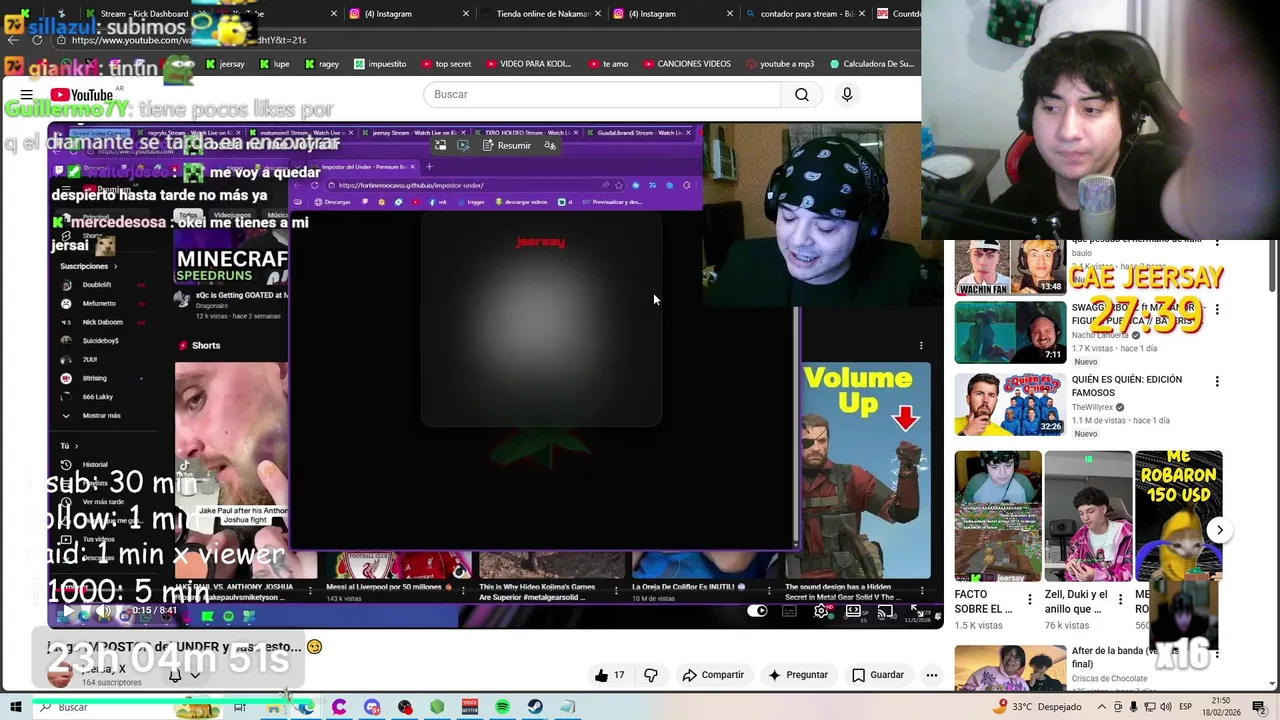
Task: Open the te amo bookmark
Action: pos(608,64)
